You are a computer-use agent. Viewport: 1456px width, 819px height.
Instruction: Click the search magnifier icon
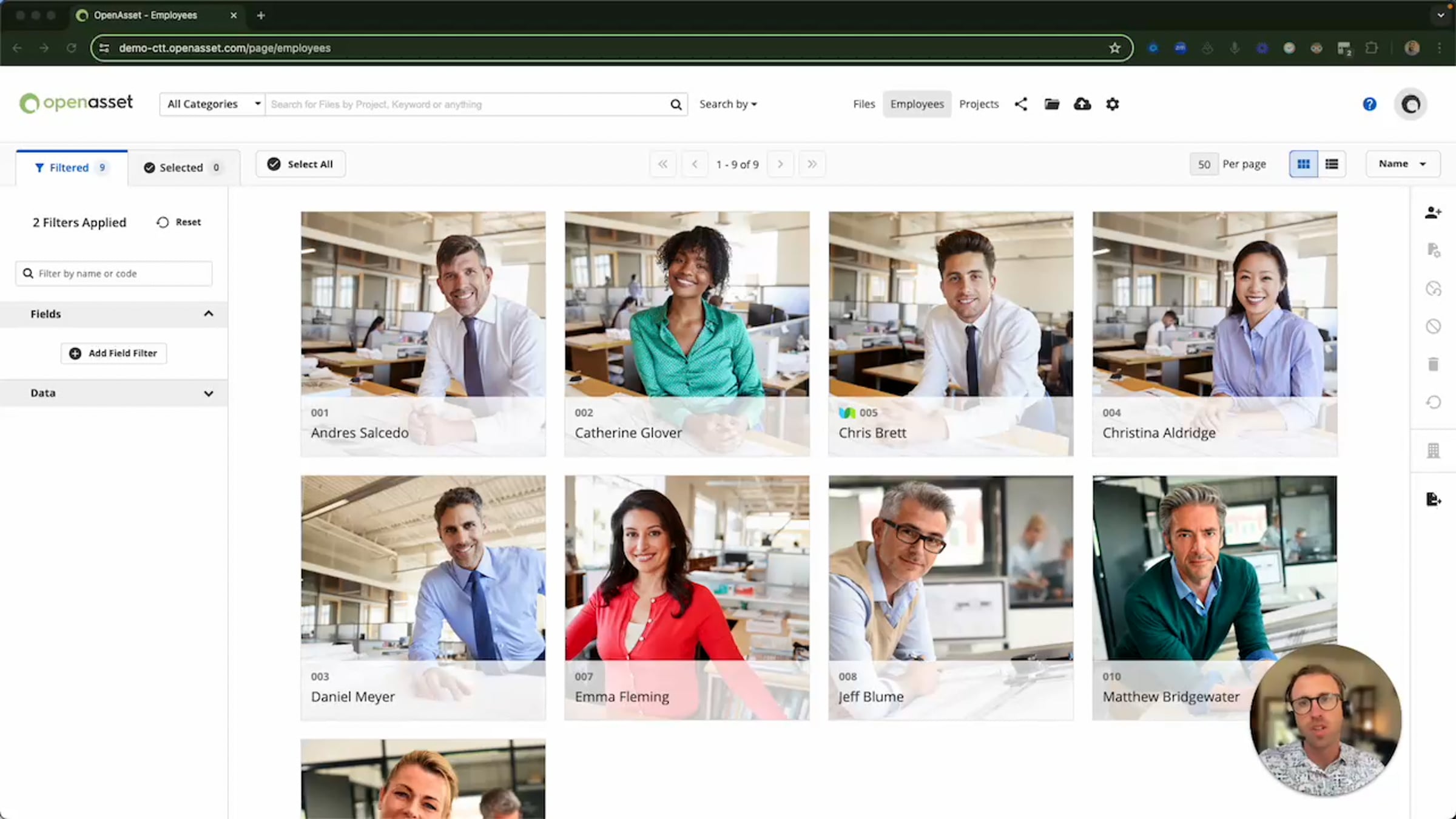tap(676, 104)
